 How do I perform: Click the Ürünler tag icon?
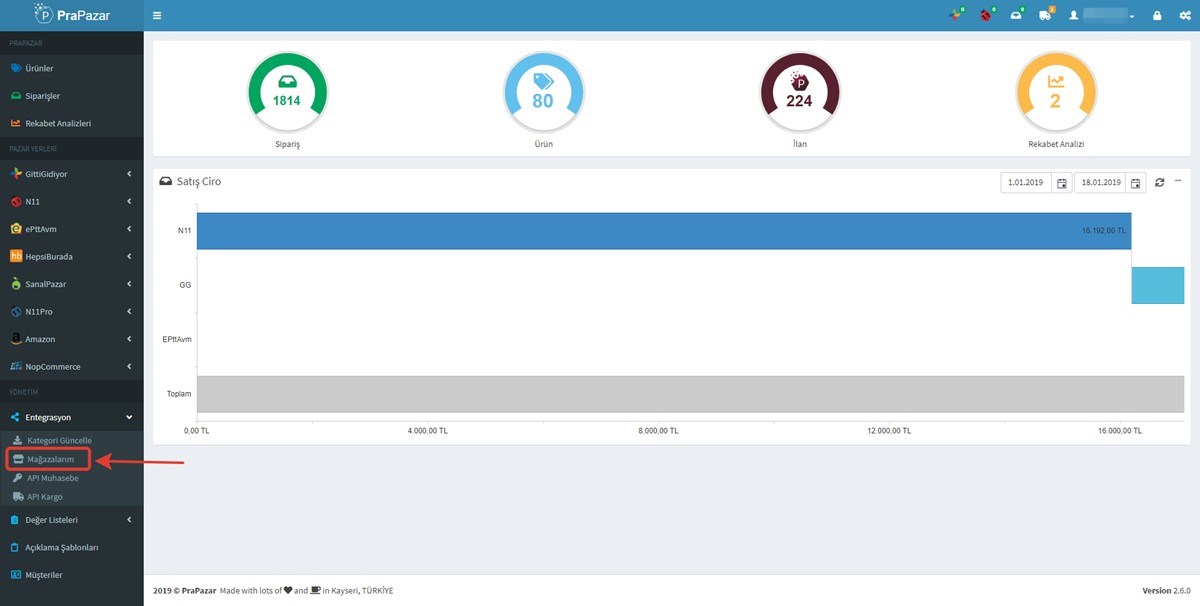[x=15, y=68]
